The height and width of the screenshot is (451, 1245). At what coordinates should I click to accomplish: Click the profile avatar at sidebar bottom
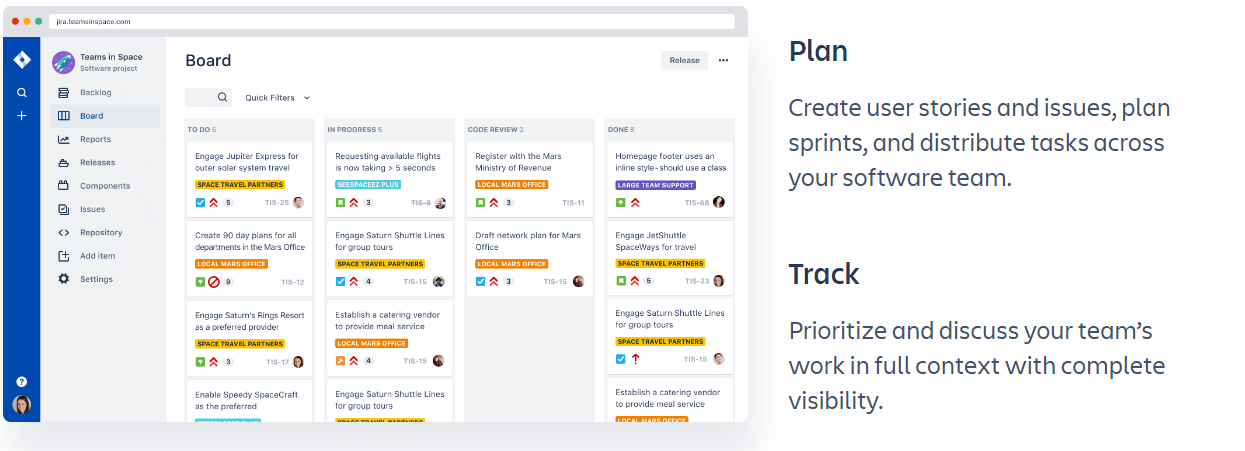pyautogui.click(x=22, y=404)
